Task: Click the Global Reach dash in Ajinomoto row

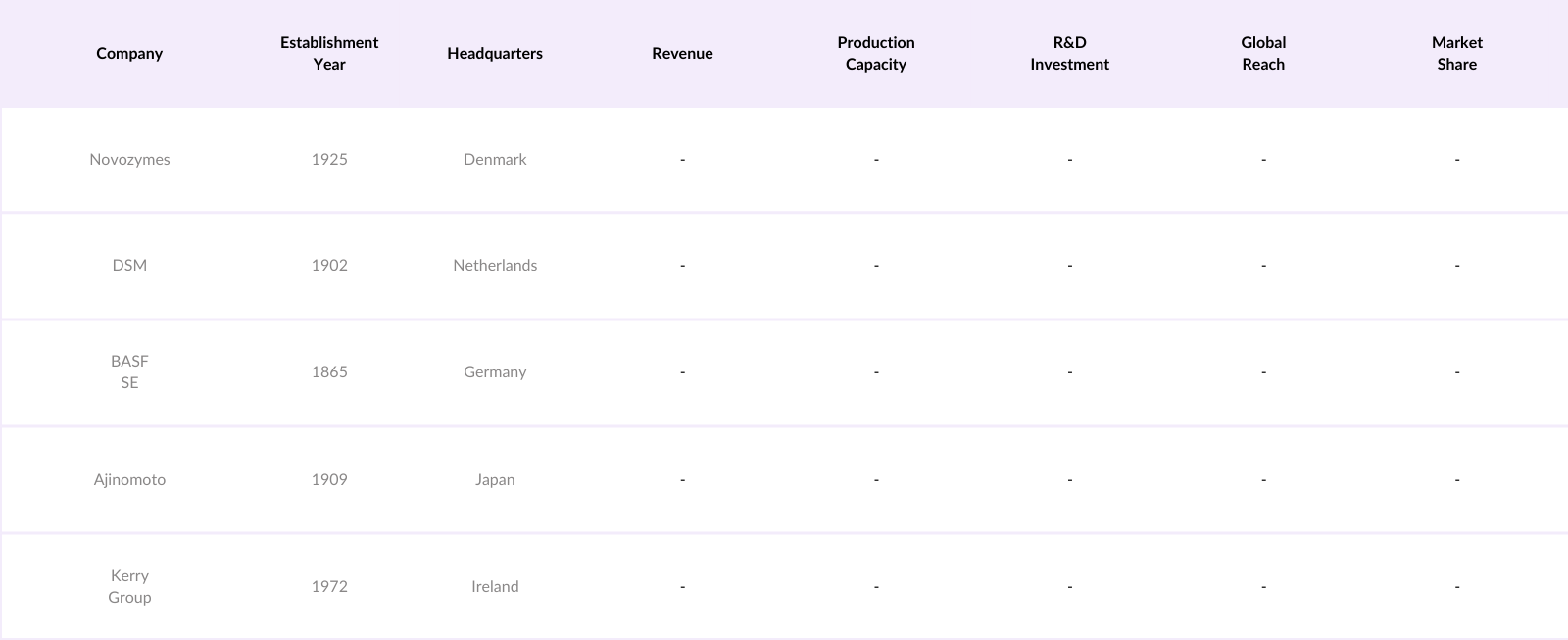Action: pos(1263,479)
